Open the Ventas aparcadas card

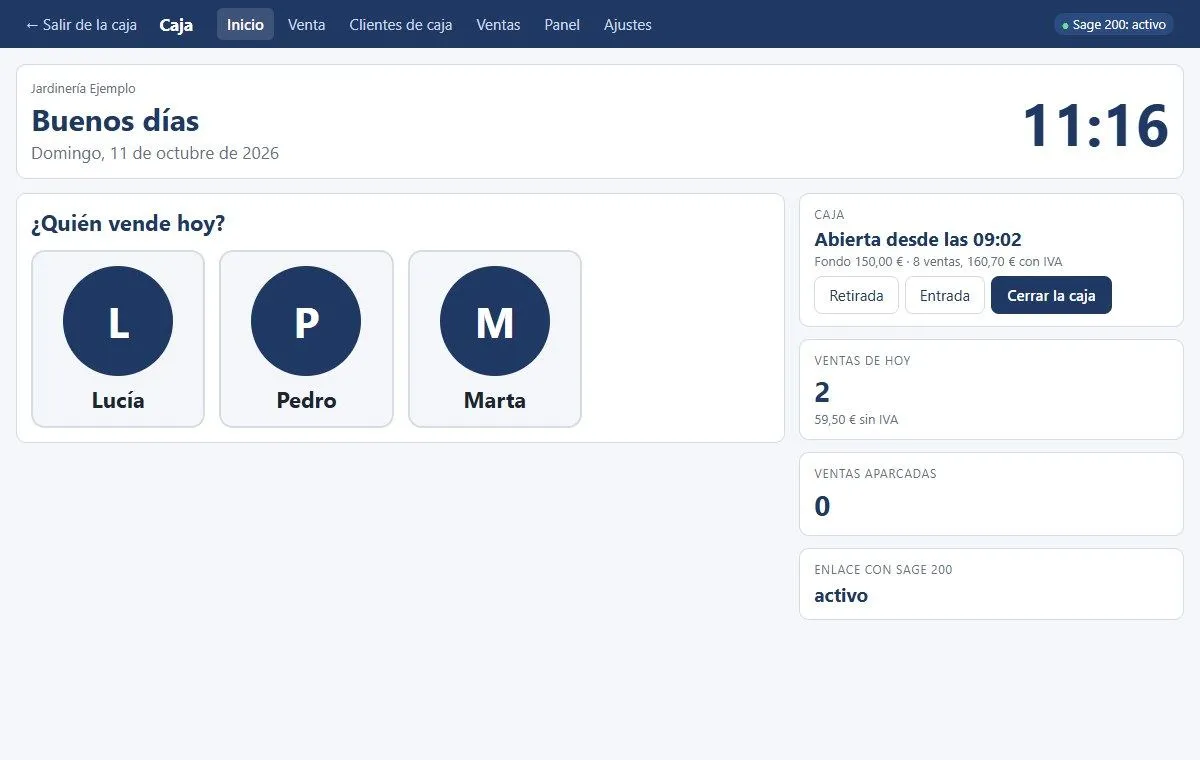pyautogui.click(x=991, y=494)
